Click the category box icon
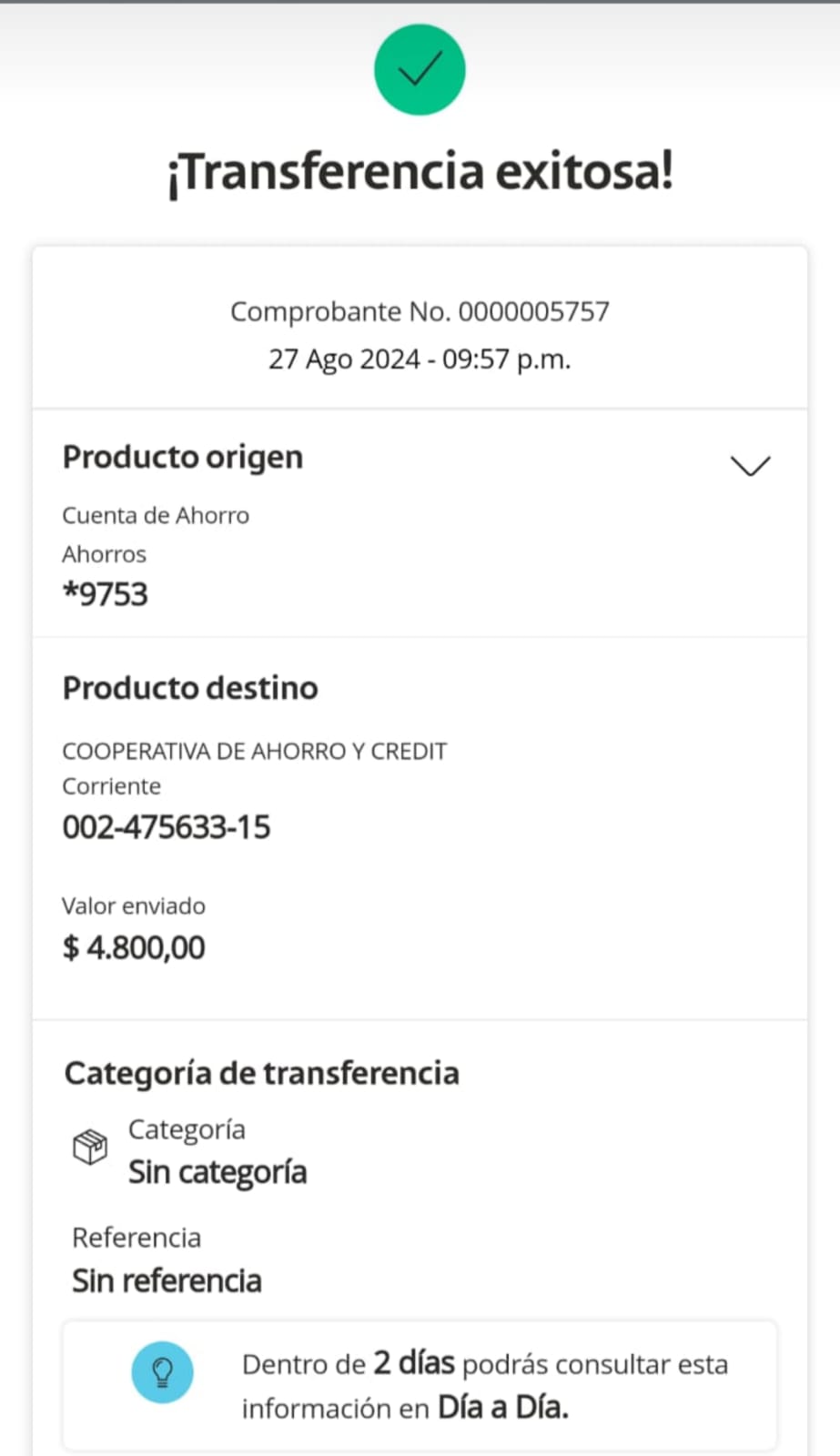The image size is (840, 1456). click(x=90, y=1147)
